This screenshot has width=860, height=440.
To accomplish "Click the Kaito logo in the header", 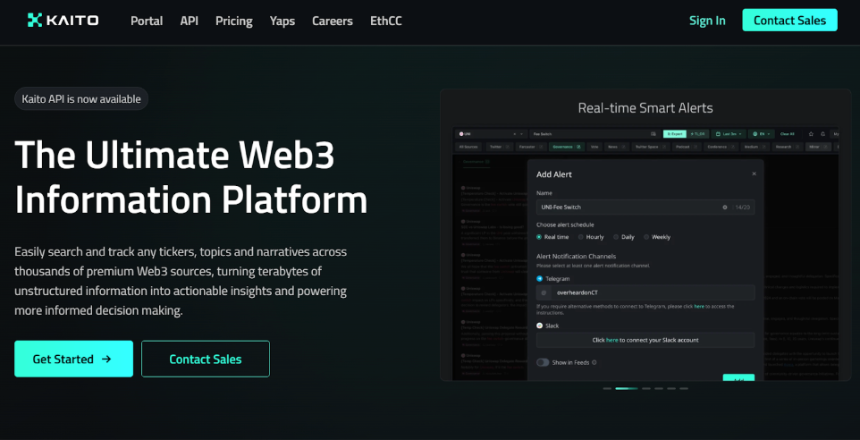I will pyautogui.click(x=63, y=20).
